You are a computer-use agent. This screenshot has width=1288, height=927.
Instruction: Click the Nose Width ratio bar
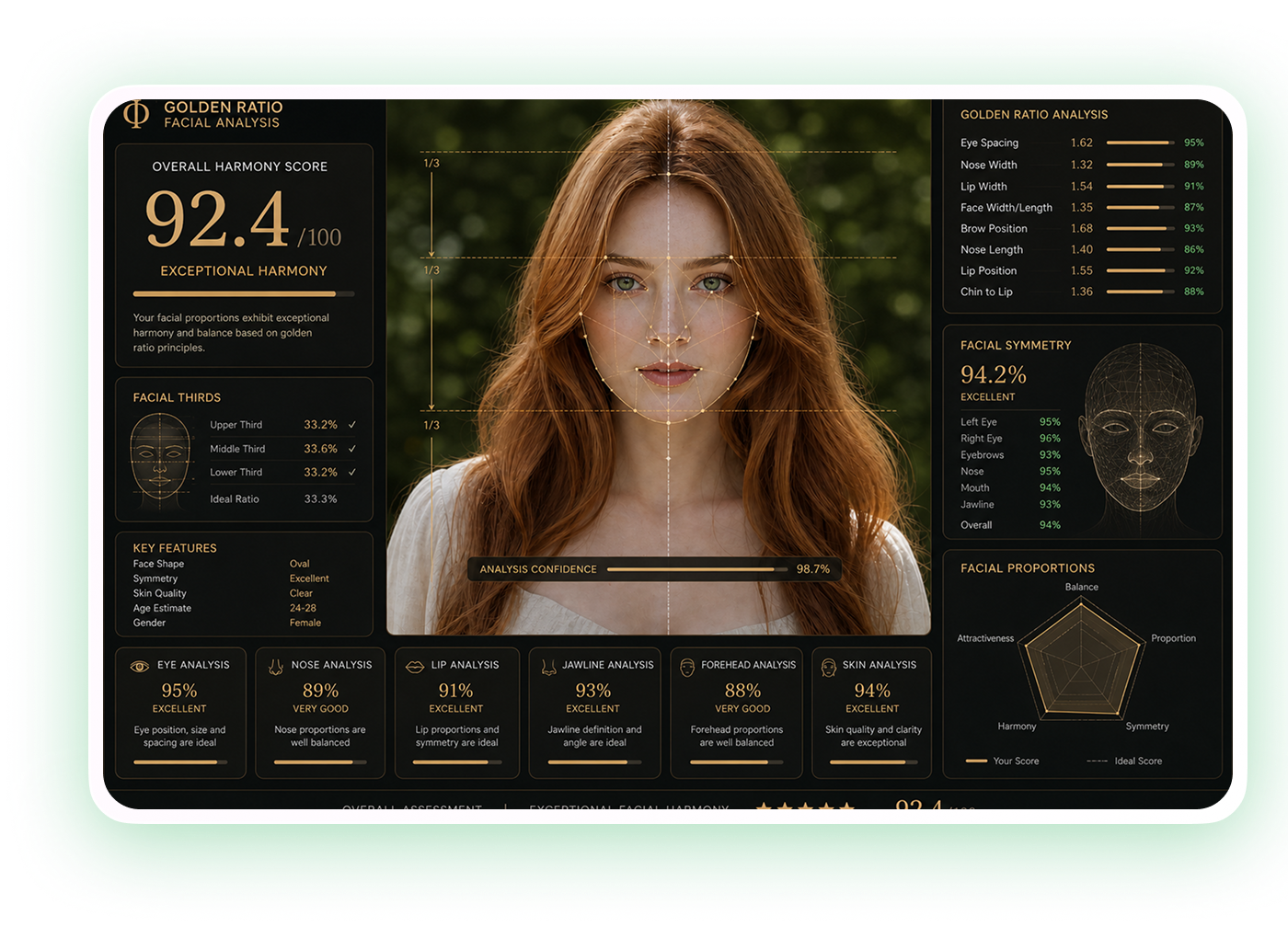pos(1141,165)
